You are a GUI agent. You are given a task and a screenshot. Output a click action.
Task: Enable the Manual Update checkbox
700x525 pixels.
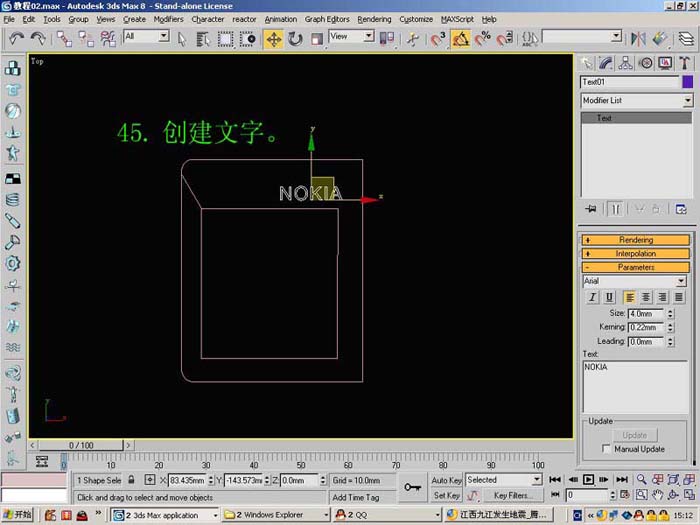point(606,449)
